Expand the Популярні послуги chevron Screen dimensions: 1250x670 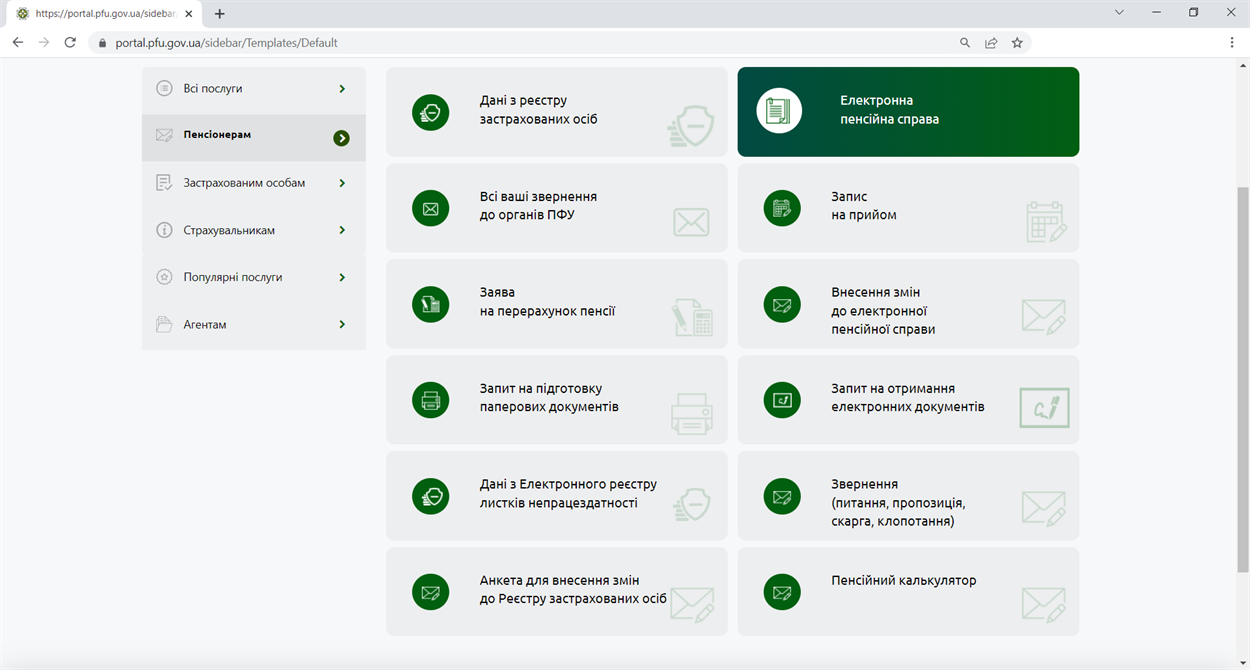coord(342,277)
